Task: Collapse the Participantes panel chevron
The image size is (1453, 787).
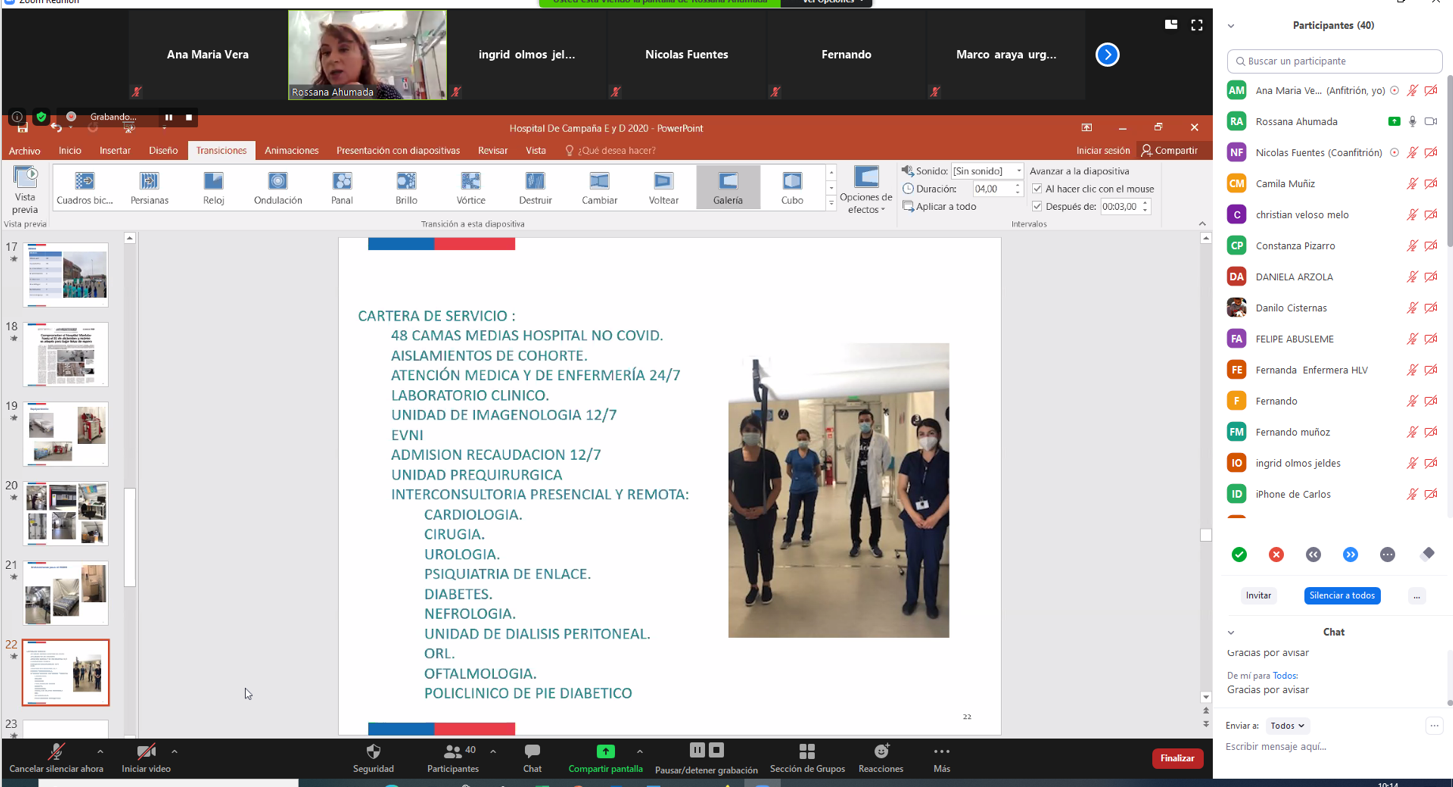Action: pyautogui.click(x=1231, y=26)
